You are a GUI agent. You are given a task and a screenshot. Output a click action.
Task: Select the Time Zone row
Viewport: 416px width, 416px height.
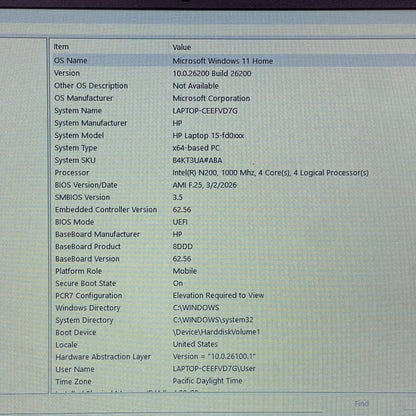coord(233,381)
